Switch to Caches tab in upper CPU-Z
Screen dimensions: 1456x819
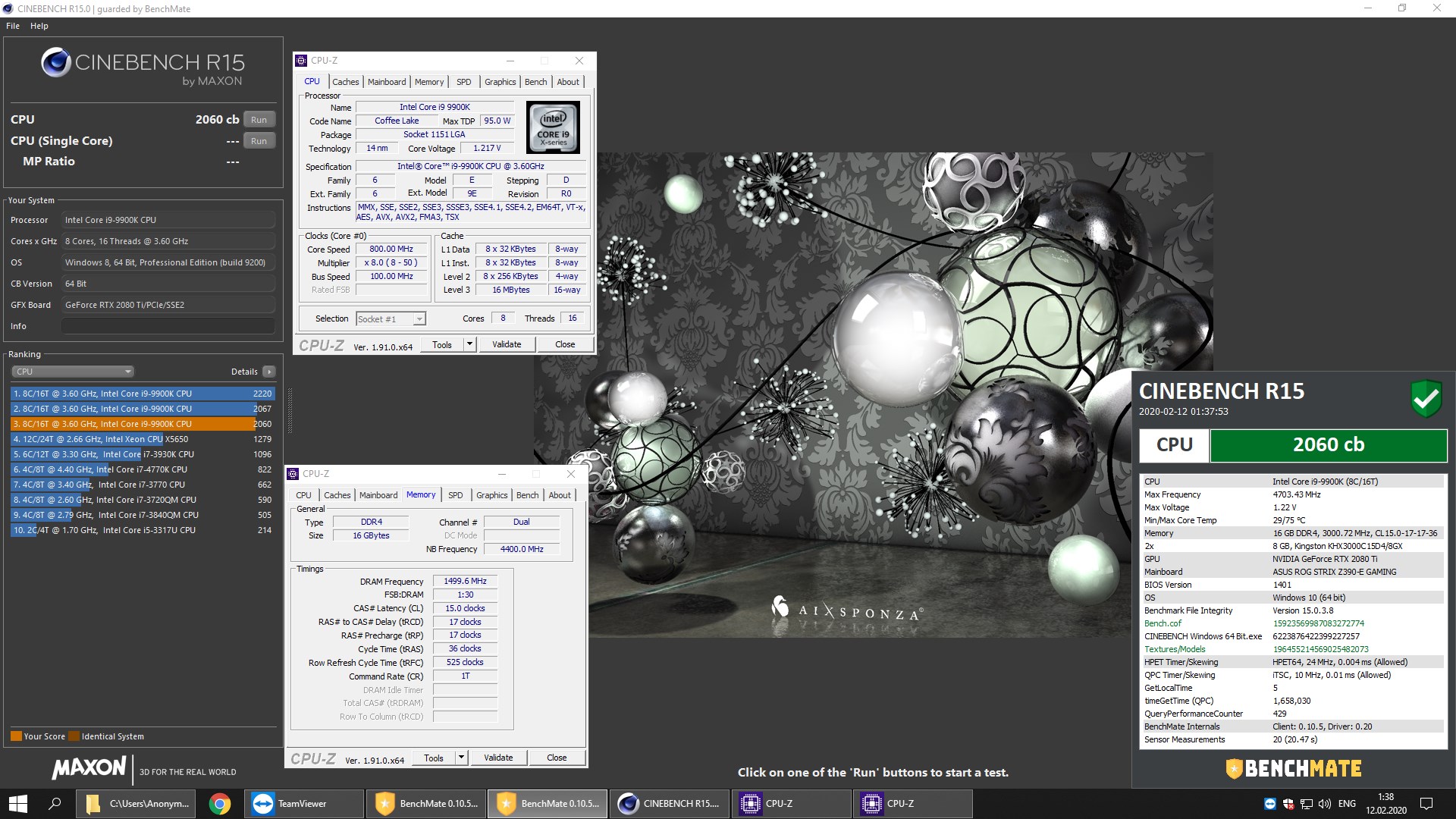click(x=346, y=82)
